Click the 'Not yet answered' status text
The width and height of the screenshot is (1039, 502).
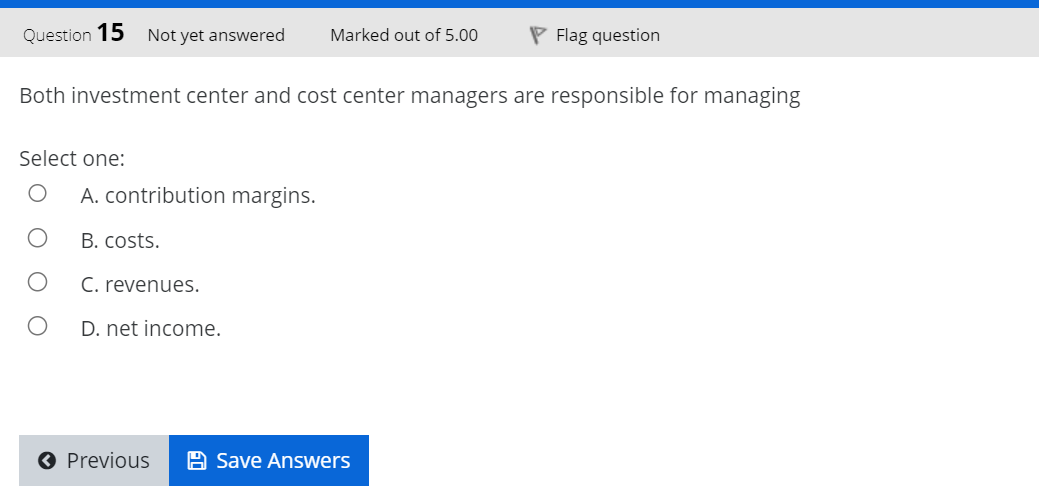(x=216, y=35)
